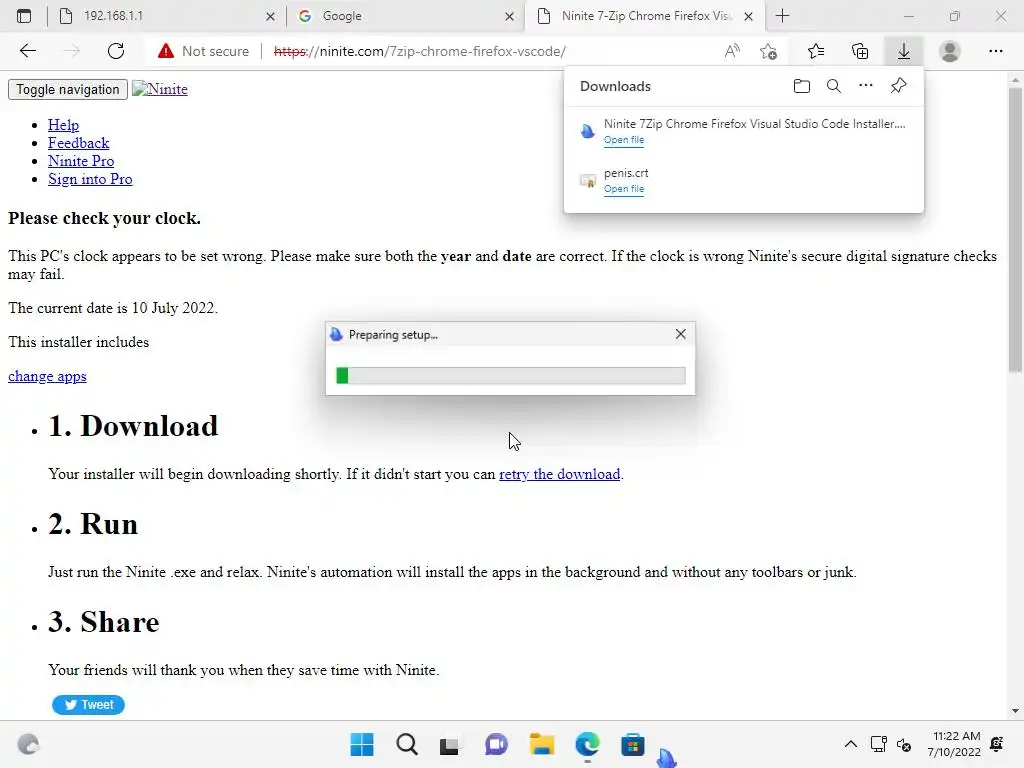Open network status in system tray

tap(878, 744)
